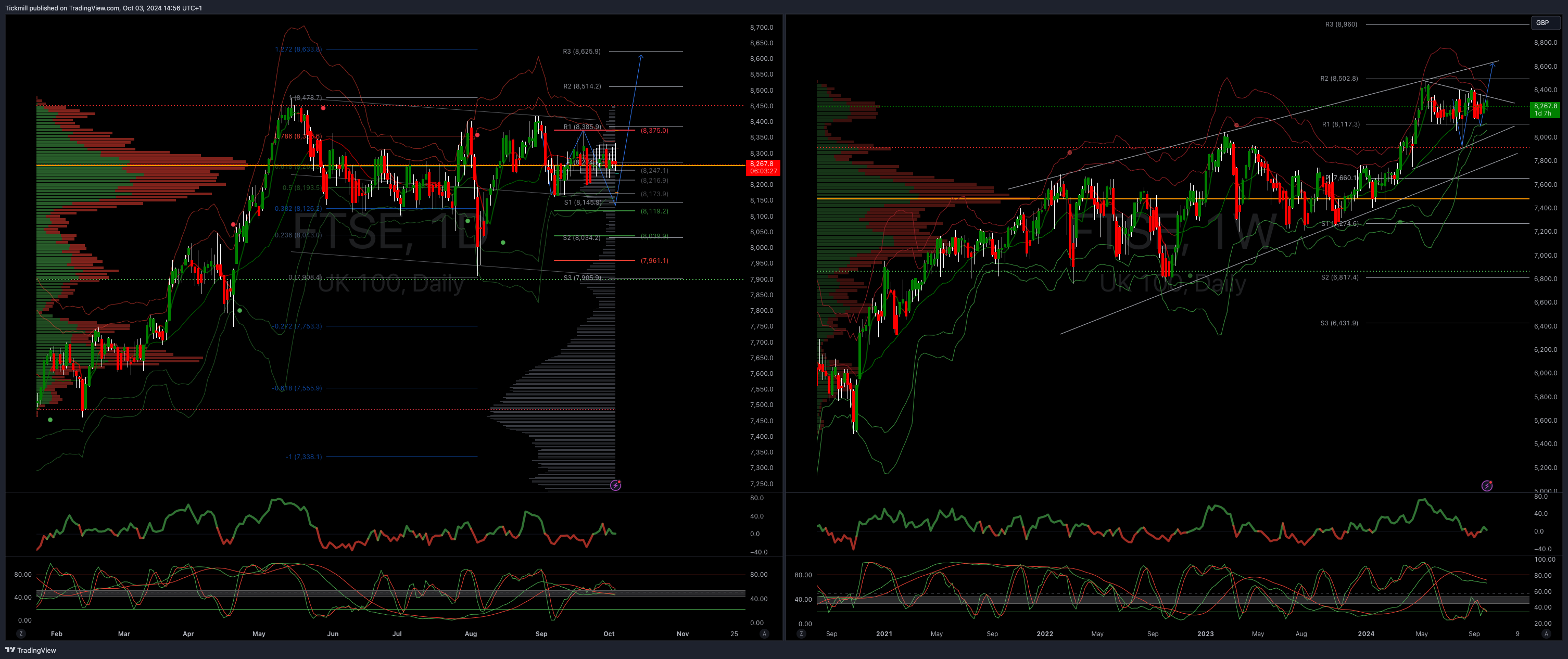Click the Z timezone icon under the weekly chart
This screenshot has height=659, width=1568.
coord(801,633)
